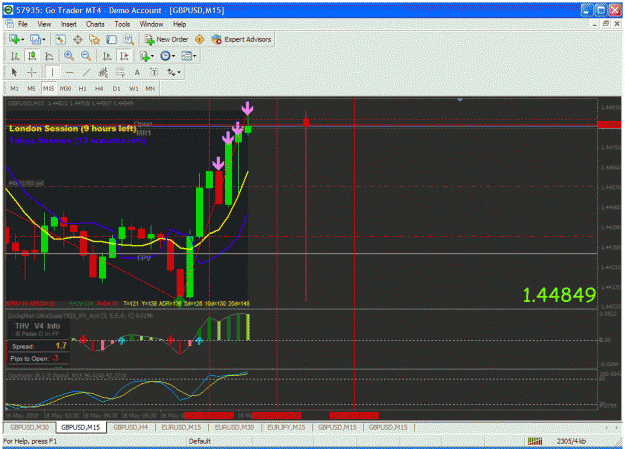Image resolution: width=625 pixels, height=449 pixels.
Task: Select the text label 'T' tool
Action: (x=154, y=73)
